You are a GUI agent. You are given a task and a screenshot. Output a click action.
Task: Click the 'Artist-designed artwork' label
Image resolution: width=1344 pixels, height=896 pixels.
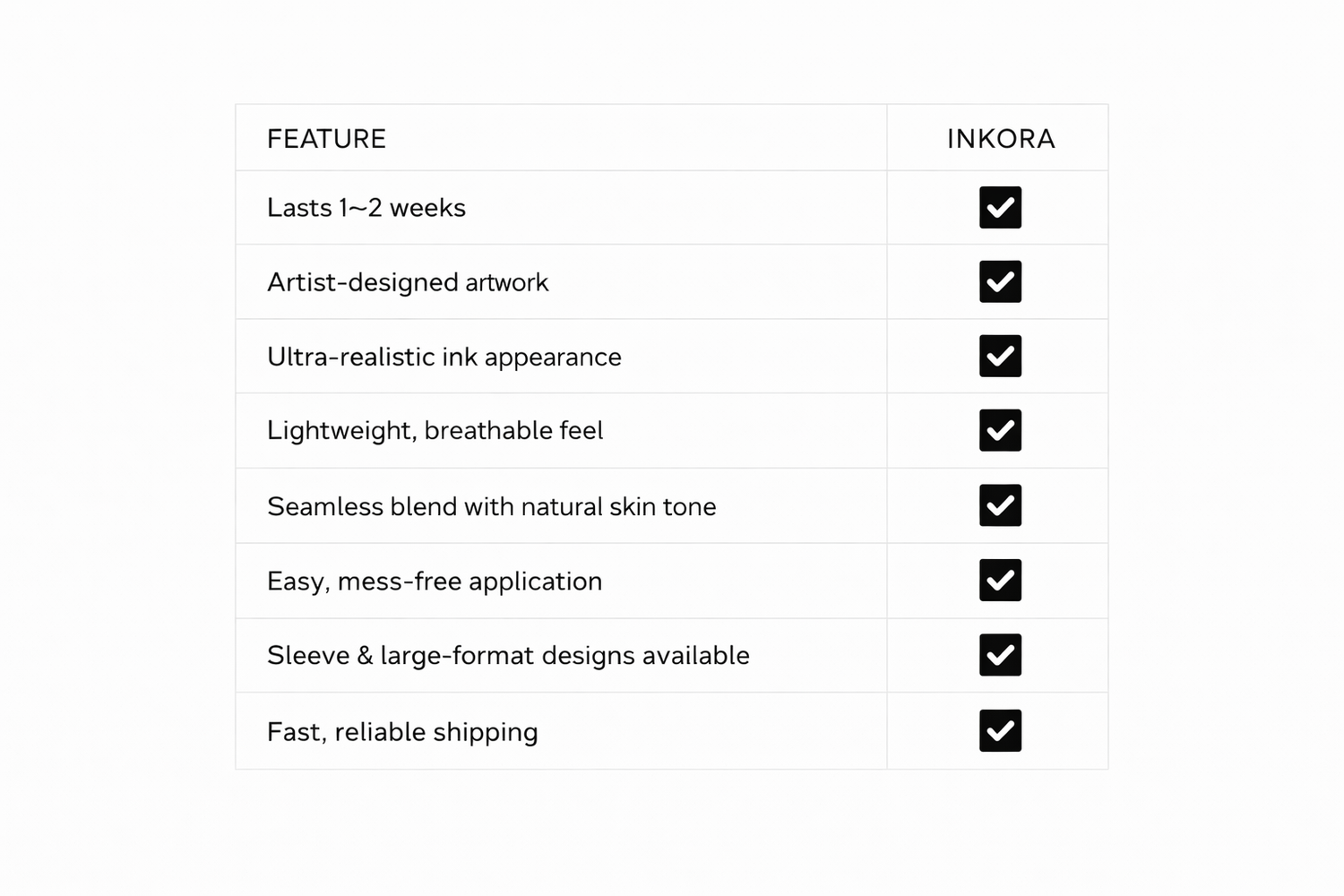coord(407,282)
